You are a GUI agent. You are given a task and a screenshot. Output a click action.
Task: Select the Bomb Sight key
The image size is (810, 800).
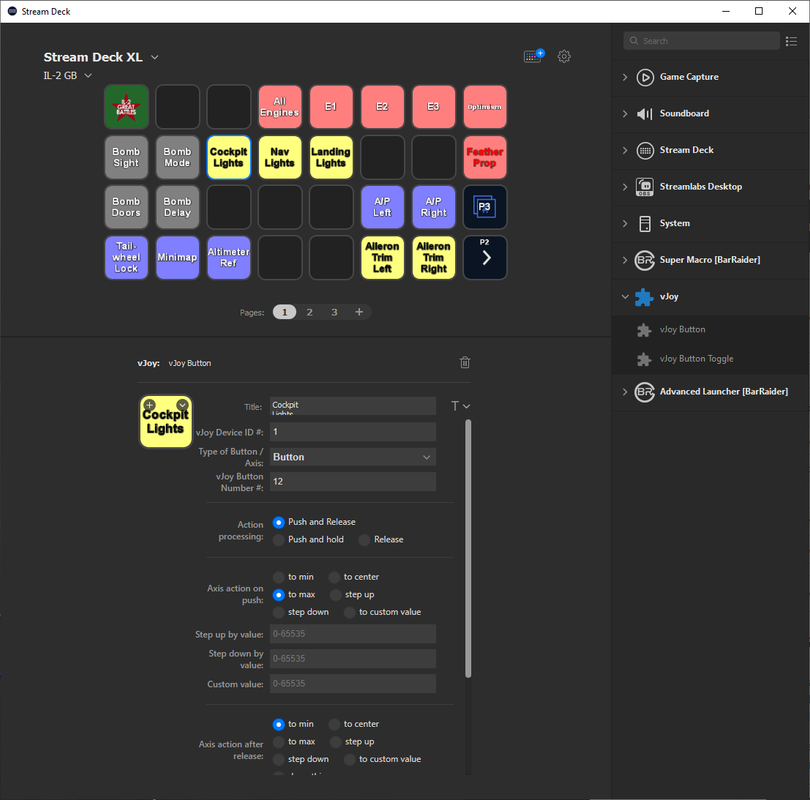pyautogui.click(x=126, y=157)
